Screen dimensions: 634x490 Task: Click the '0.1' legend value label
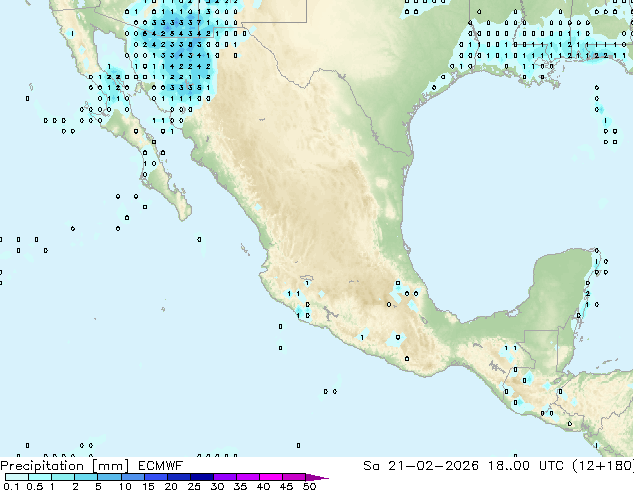click(x=11, y=486)
